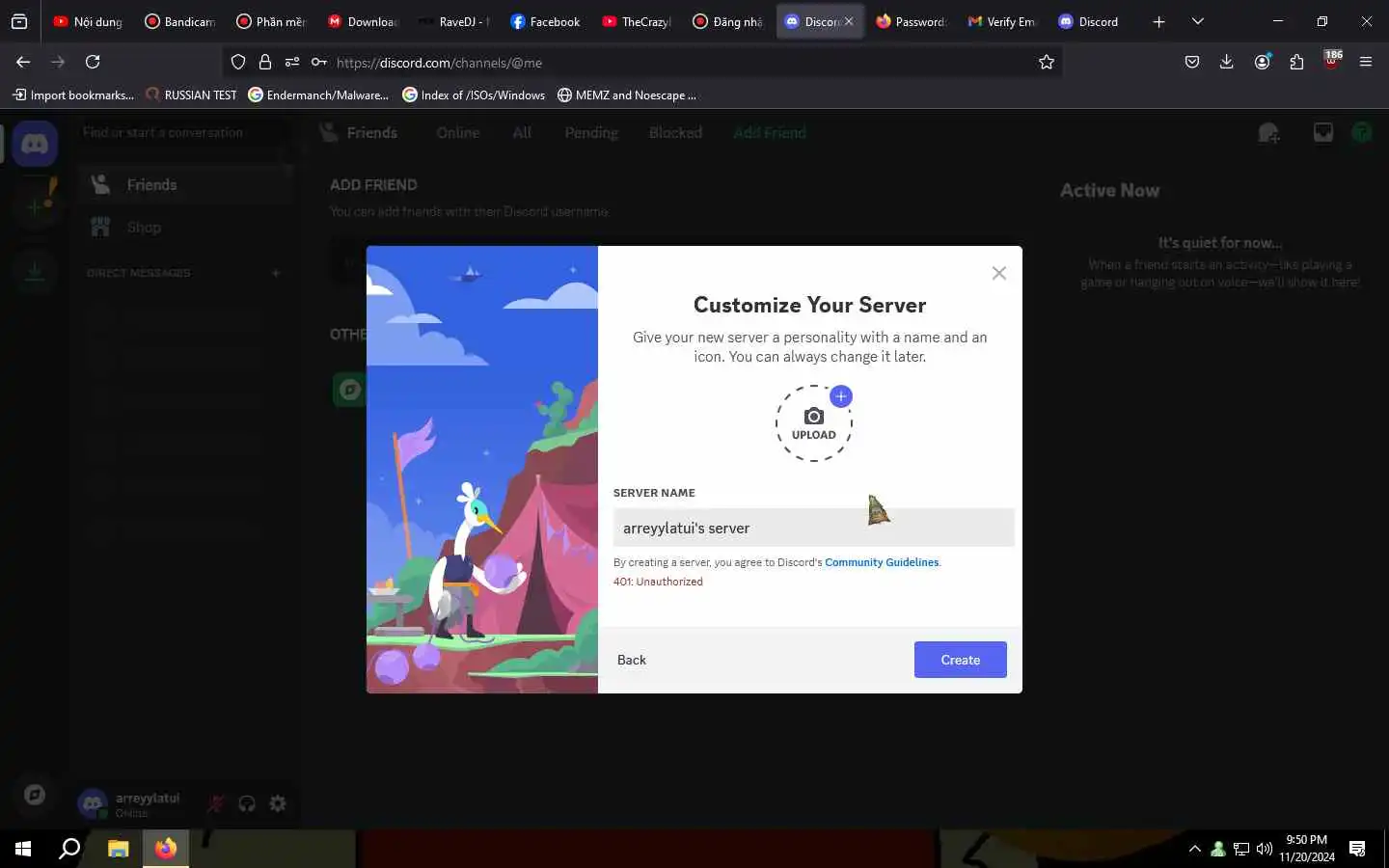Image resolution: width=1389 pixels, height=868 pixels.
Task: Open the Windows notification center
Action: (1357, 849)
